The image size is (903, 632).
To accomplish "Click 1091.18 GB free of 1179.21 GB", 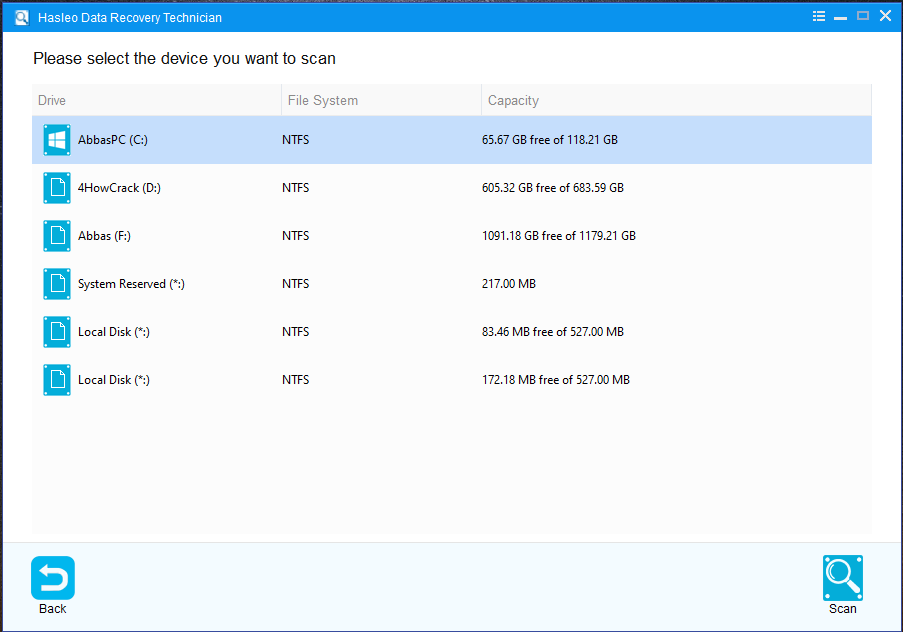I will click(x=559, y=236).
